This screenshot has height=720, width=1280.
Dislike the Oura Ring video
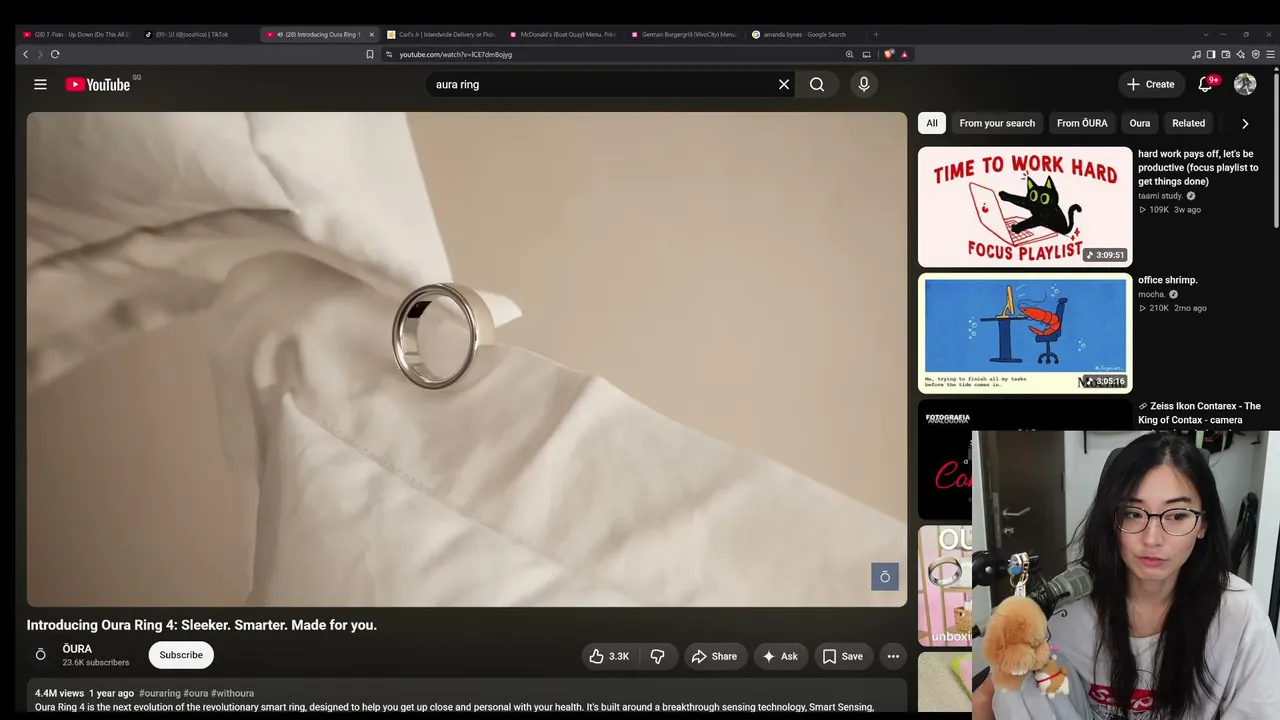657,656
